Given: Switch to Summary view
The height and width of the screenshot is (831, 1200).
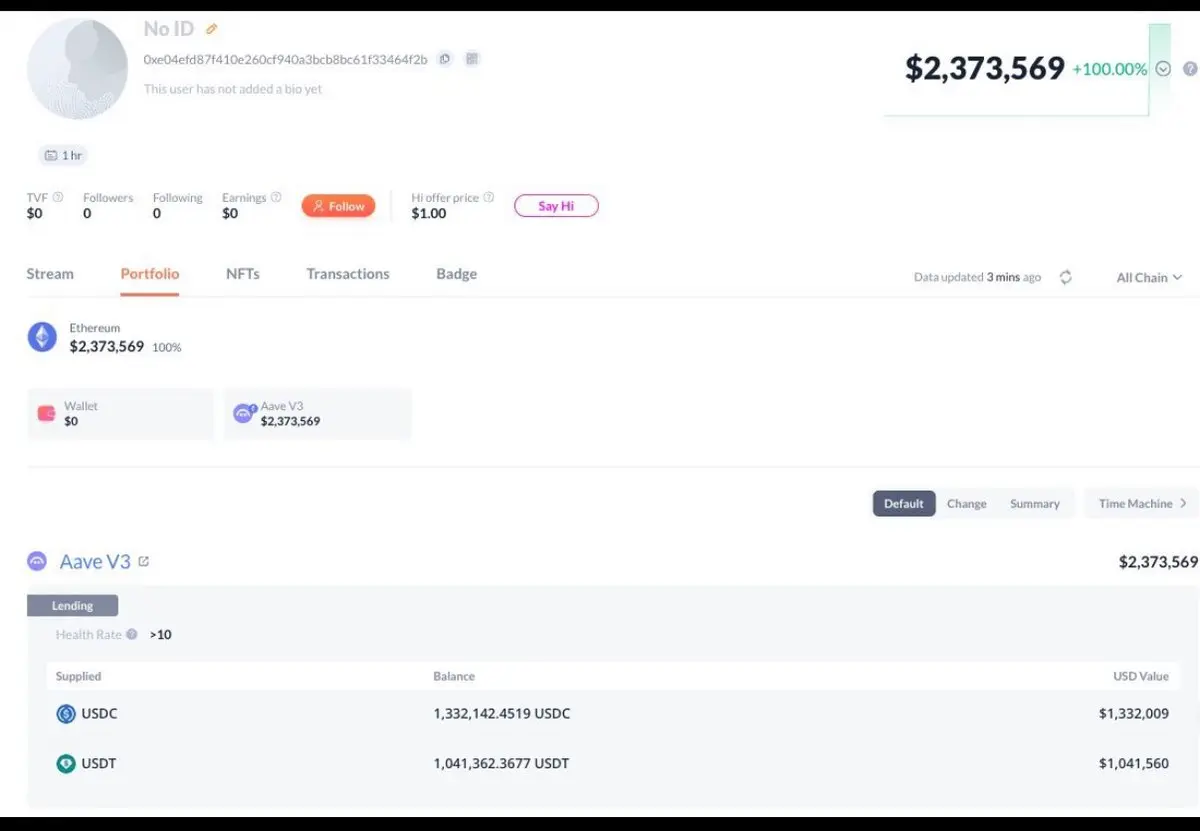Looking at the screenshot, I should click(x=1035, y=503).
